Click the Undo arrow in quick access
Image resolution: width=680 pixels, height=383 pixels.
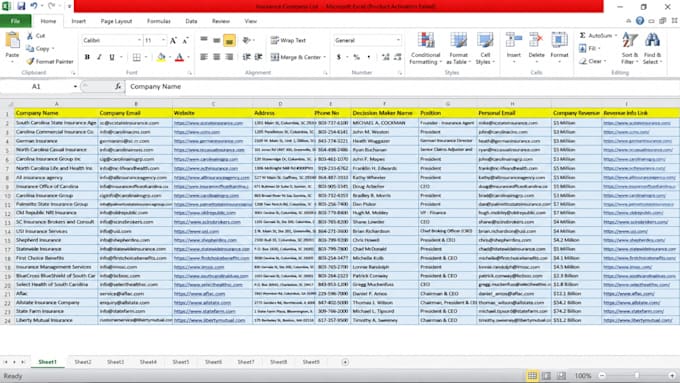pos(34,6)
